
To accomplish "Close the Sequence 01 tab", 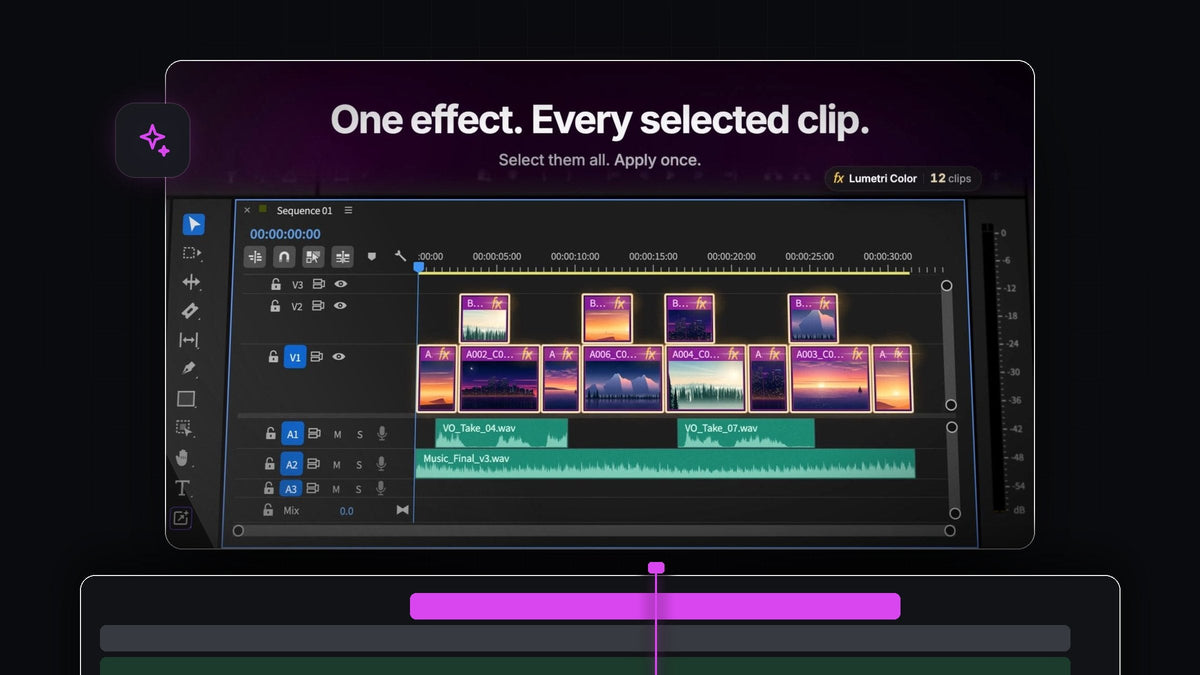I will (247, 210).
